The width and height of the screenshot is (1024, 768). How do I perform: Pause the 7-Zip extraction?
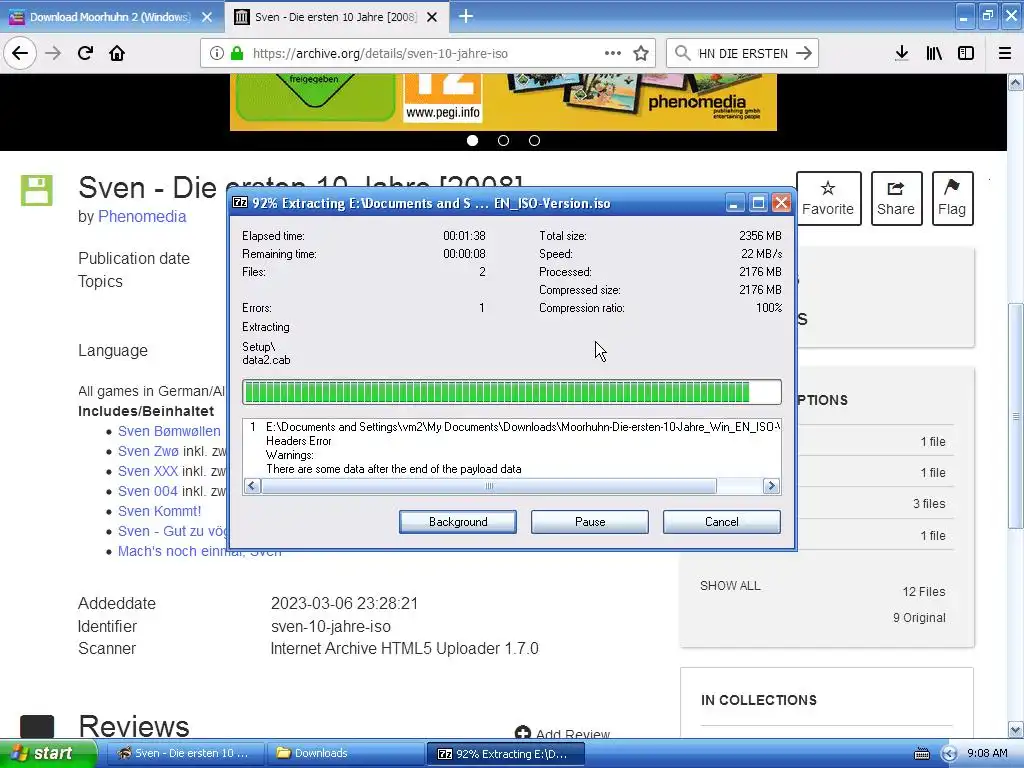pos(590,522)
